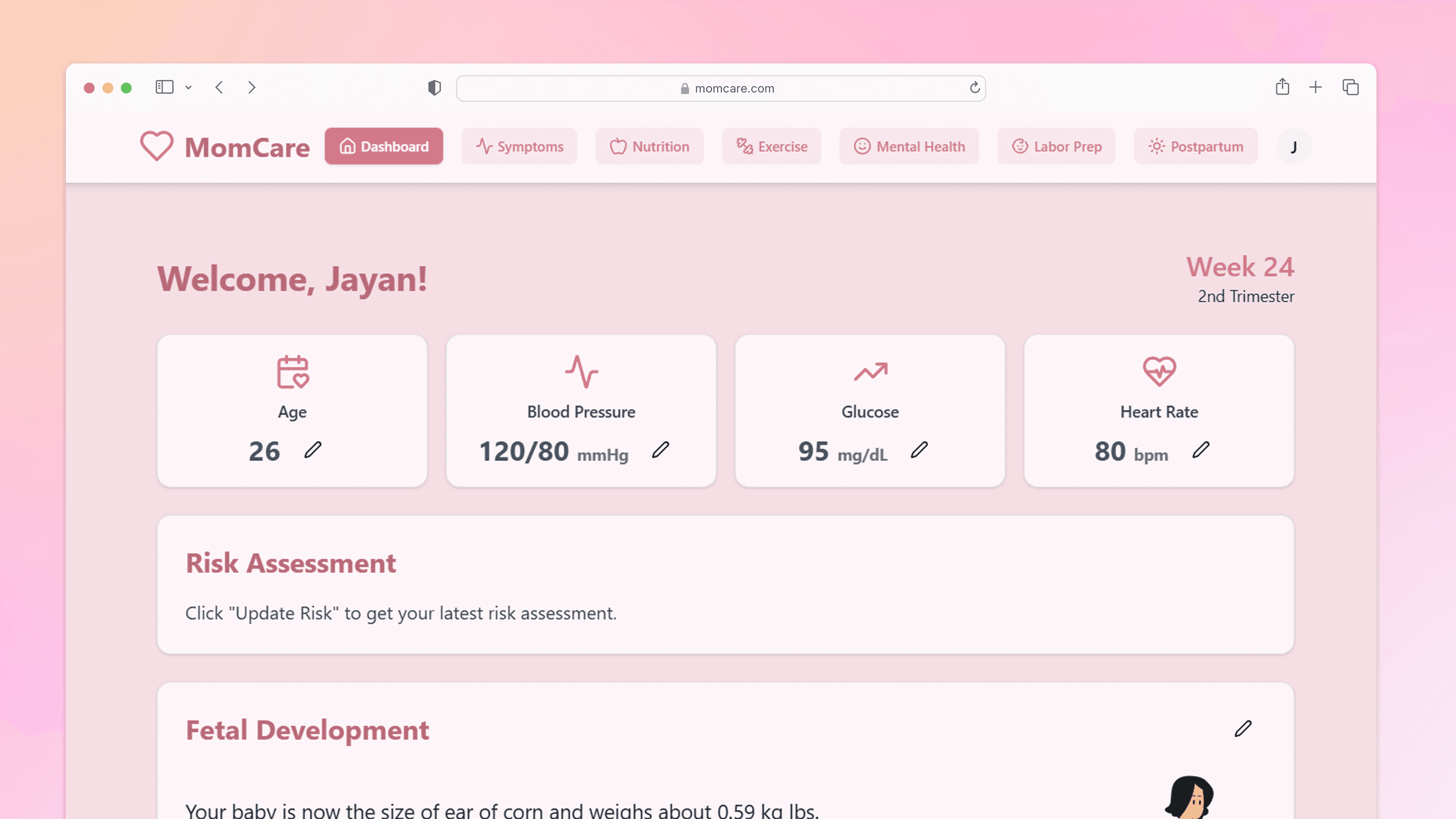
Task: Edit the Blood Pressure reading
Action: click(661, 450)
